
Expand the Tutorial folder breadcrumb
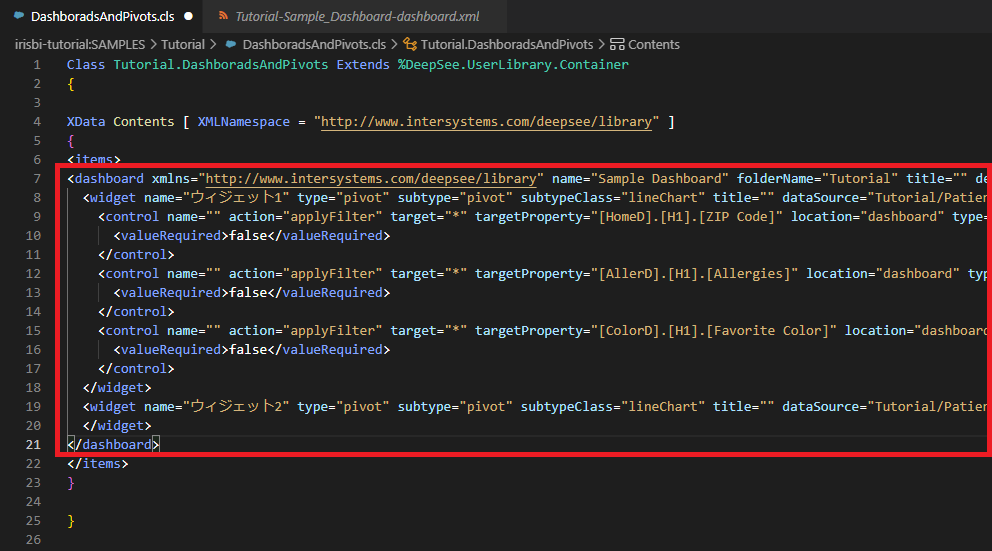pos(183,45)
